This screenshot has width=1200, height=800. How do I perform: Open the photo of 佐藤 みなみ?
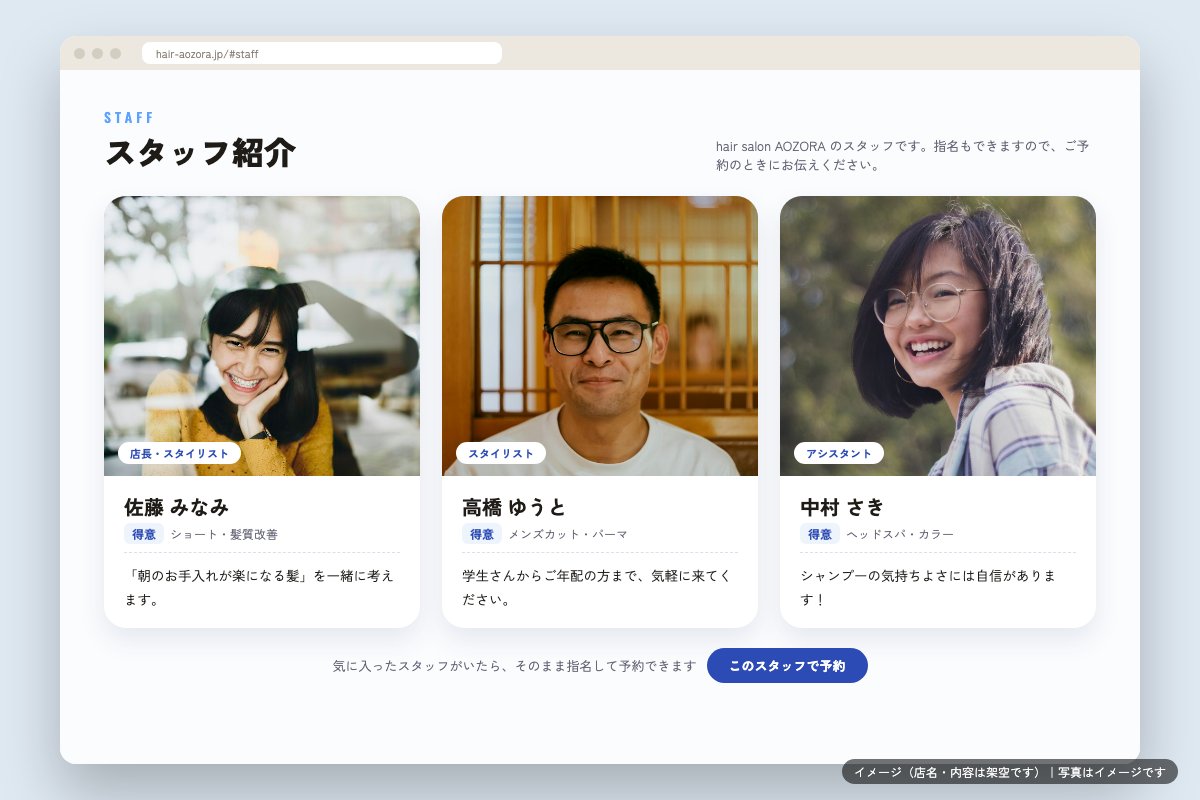(x=262, y=336)
